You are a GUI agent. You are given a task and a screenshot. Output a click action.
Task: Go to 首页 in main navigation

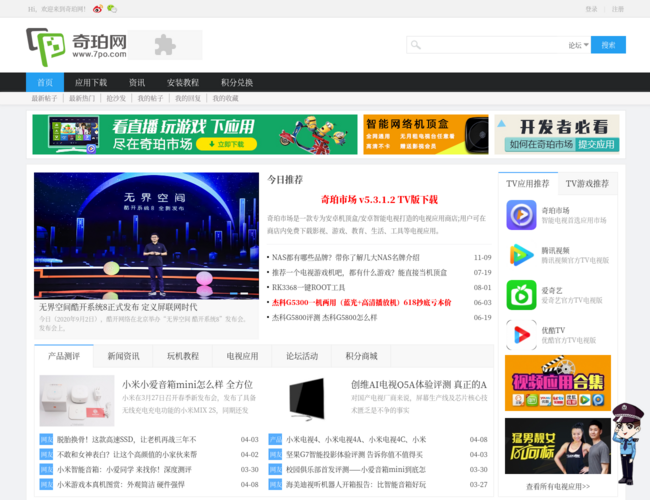point(45,83)
